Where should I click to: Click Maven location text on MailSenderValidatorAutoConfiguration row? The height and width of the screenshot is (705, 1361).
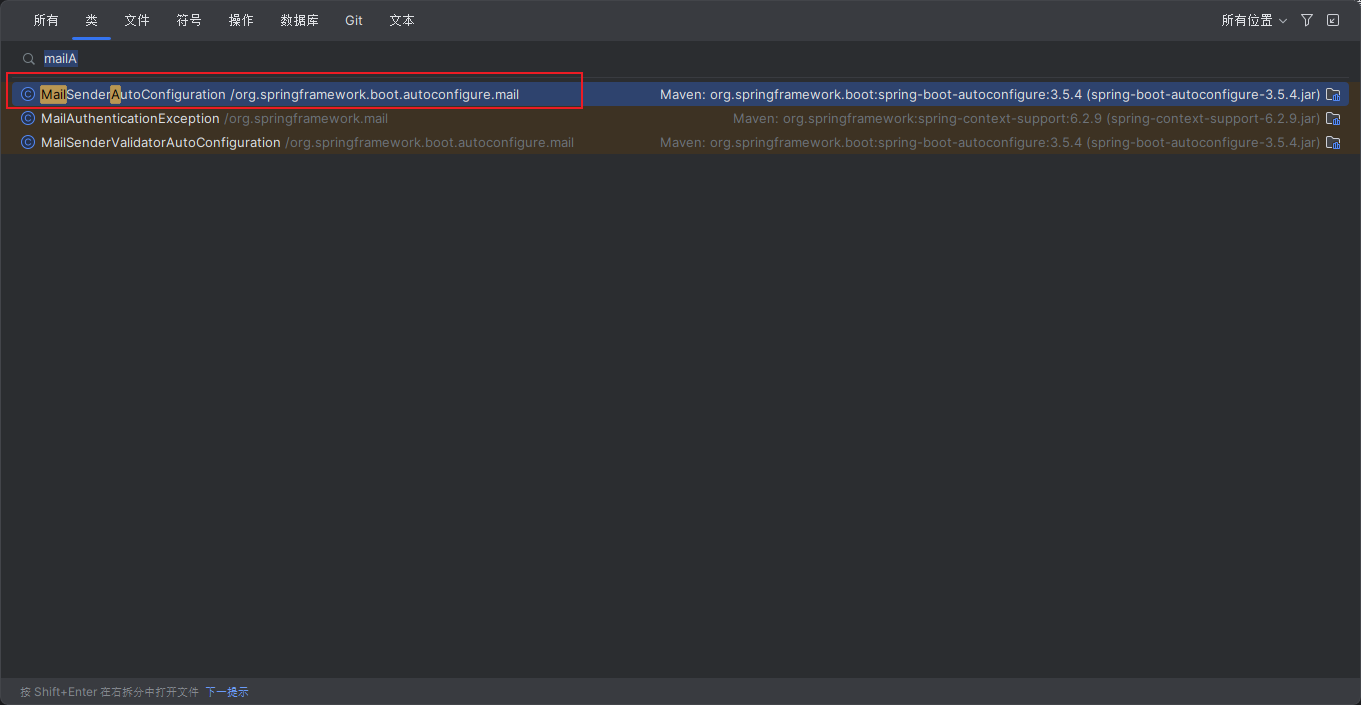(990, 142)
